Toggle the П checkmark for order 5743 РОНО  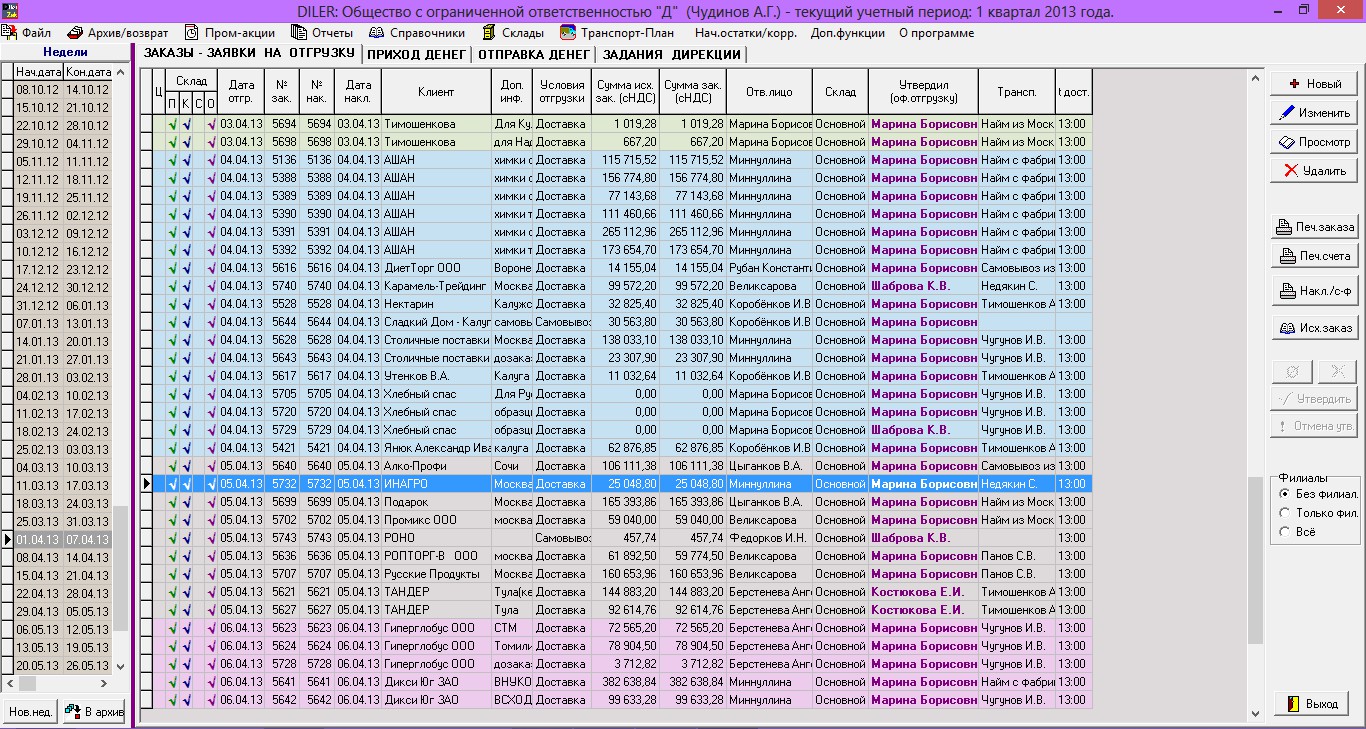pos(173,538)
